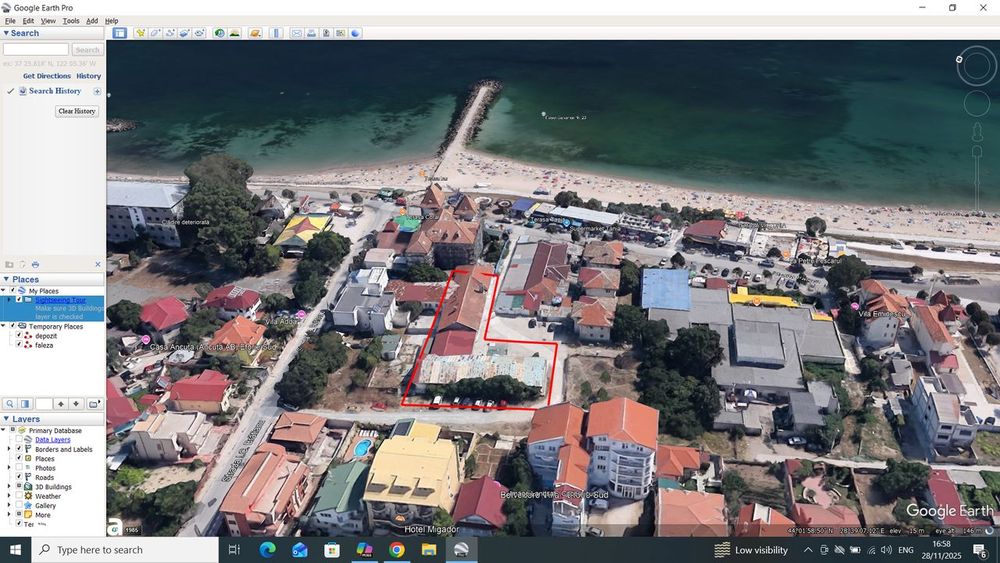1000x563 pixels.
Task: View in Google Maps toolbar icon
Action: (341, 33)
